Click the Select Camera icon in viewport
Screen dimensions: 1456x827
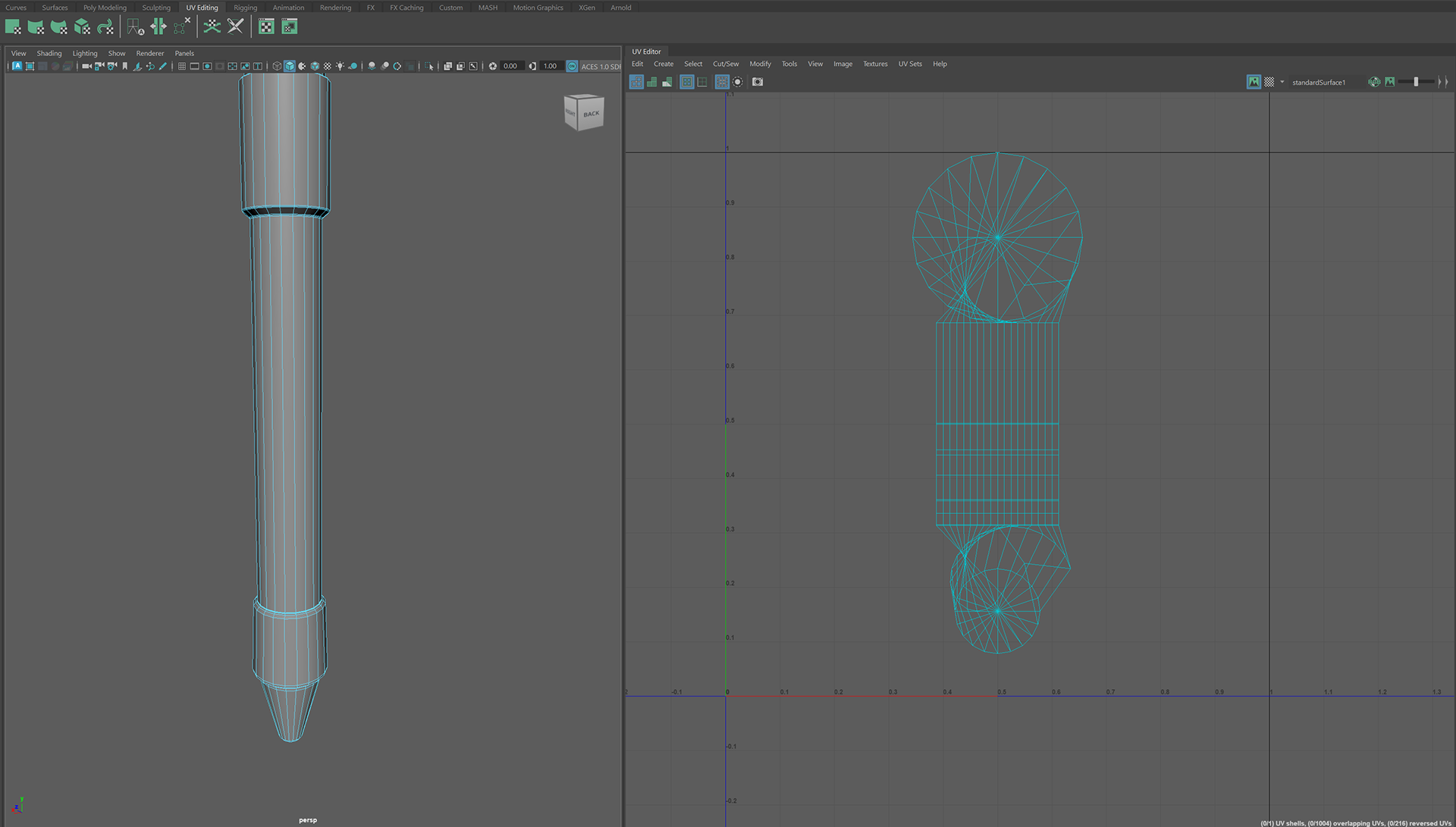(86, 66)
